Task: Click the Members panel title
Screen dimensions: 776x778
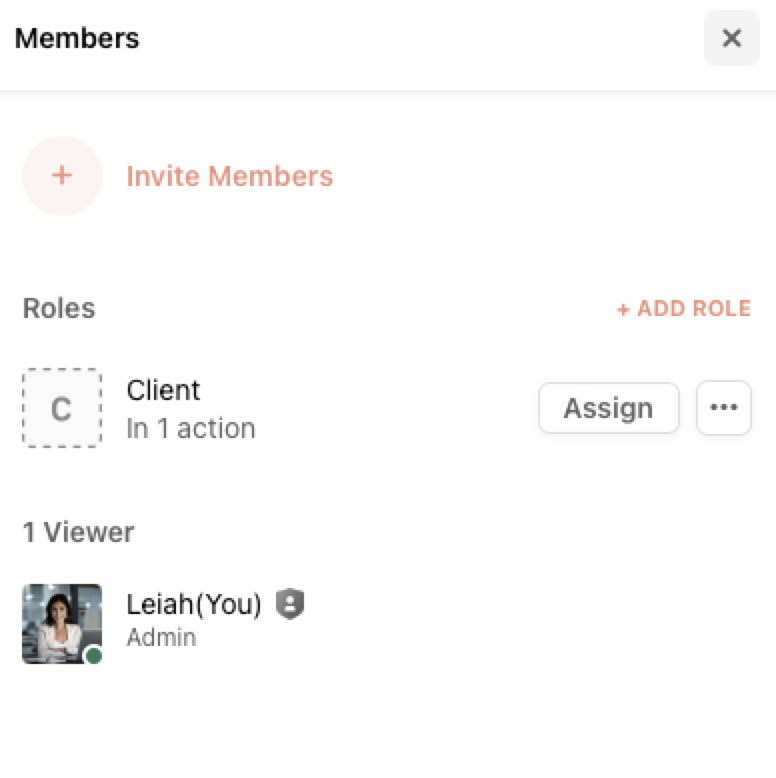Action: (x=77, y=38)
